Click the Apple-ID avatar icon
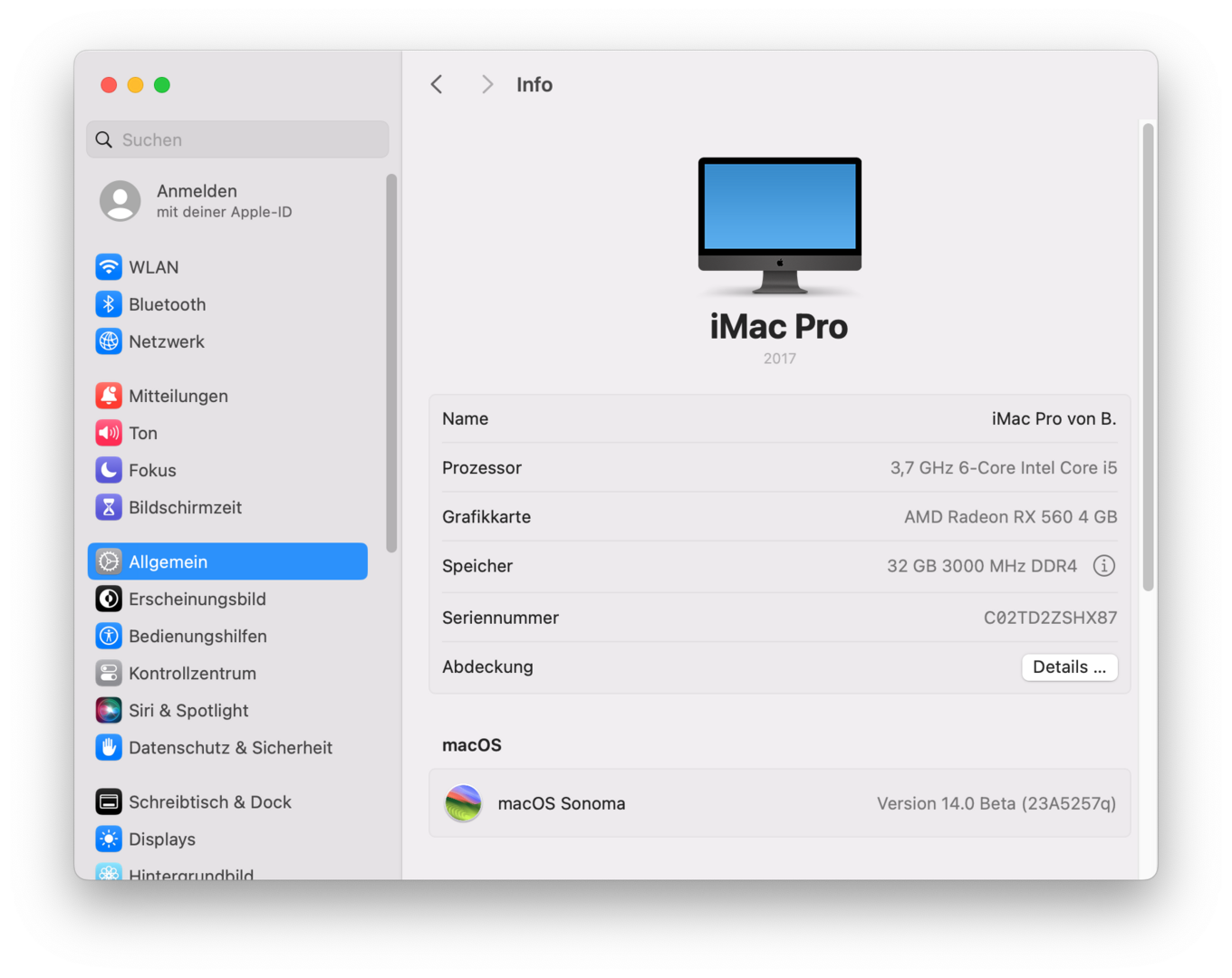 click(120, 201)
